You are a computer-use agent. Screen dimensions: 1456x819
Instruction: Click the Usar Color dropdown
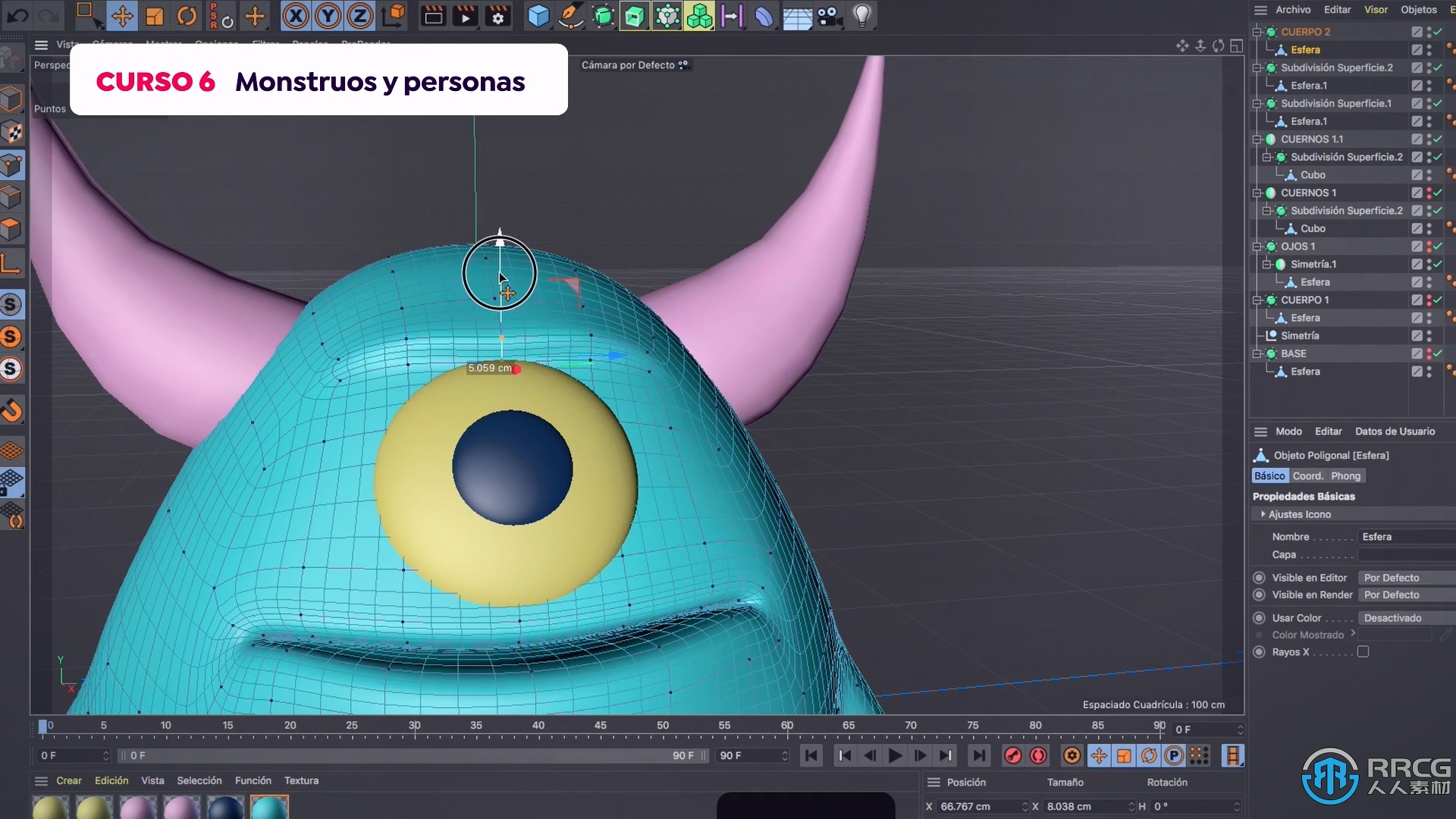click(1395, 617)
